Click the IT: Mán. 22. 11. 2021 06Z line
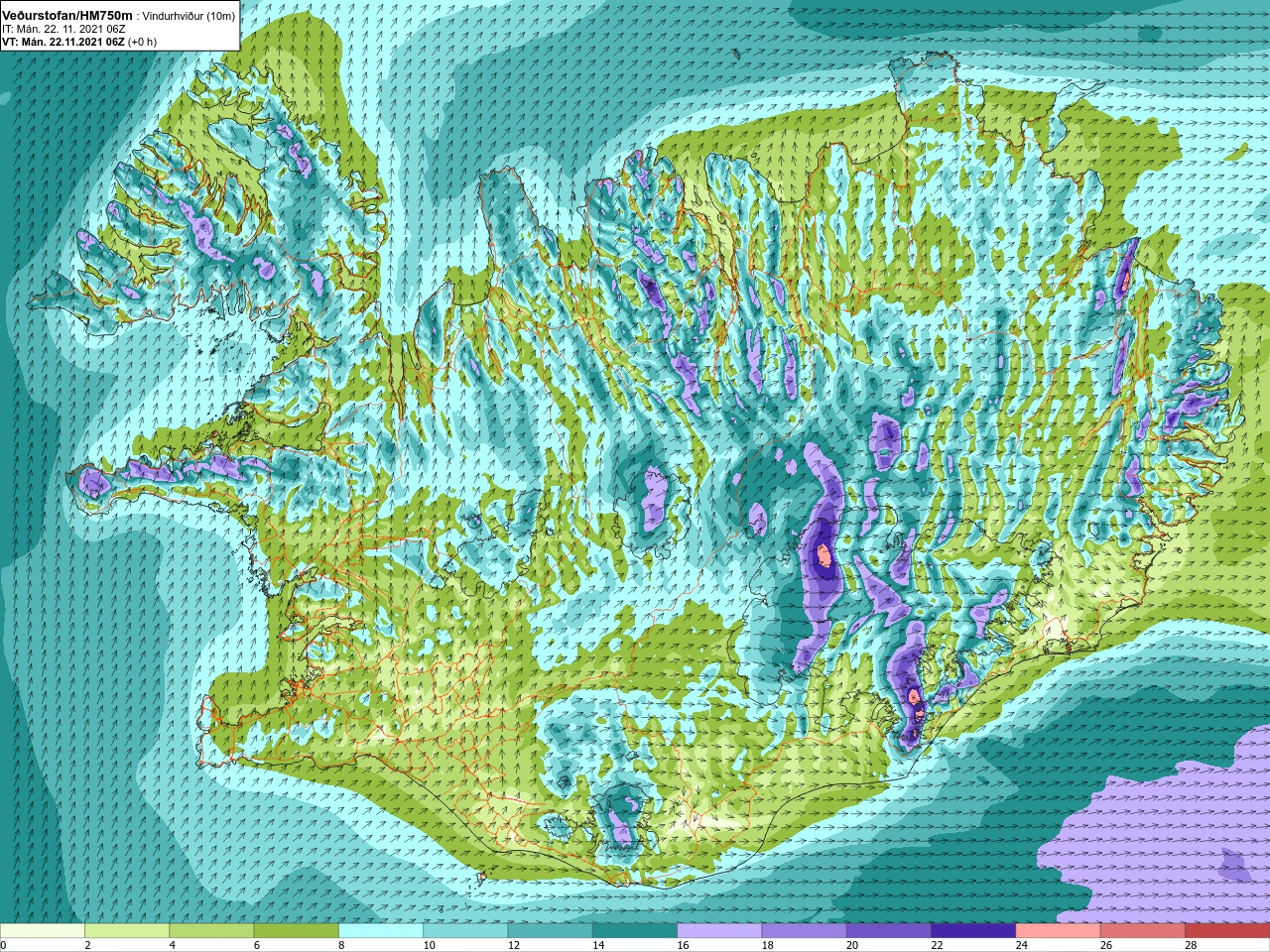Screen dimensions: 1270x952 coord(63,30)
